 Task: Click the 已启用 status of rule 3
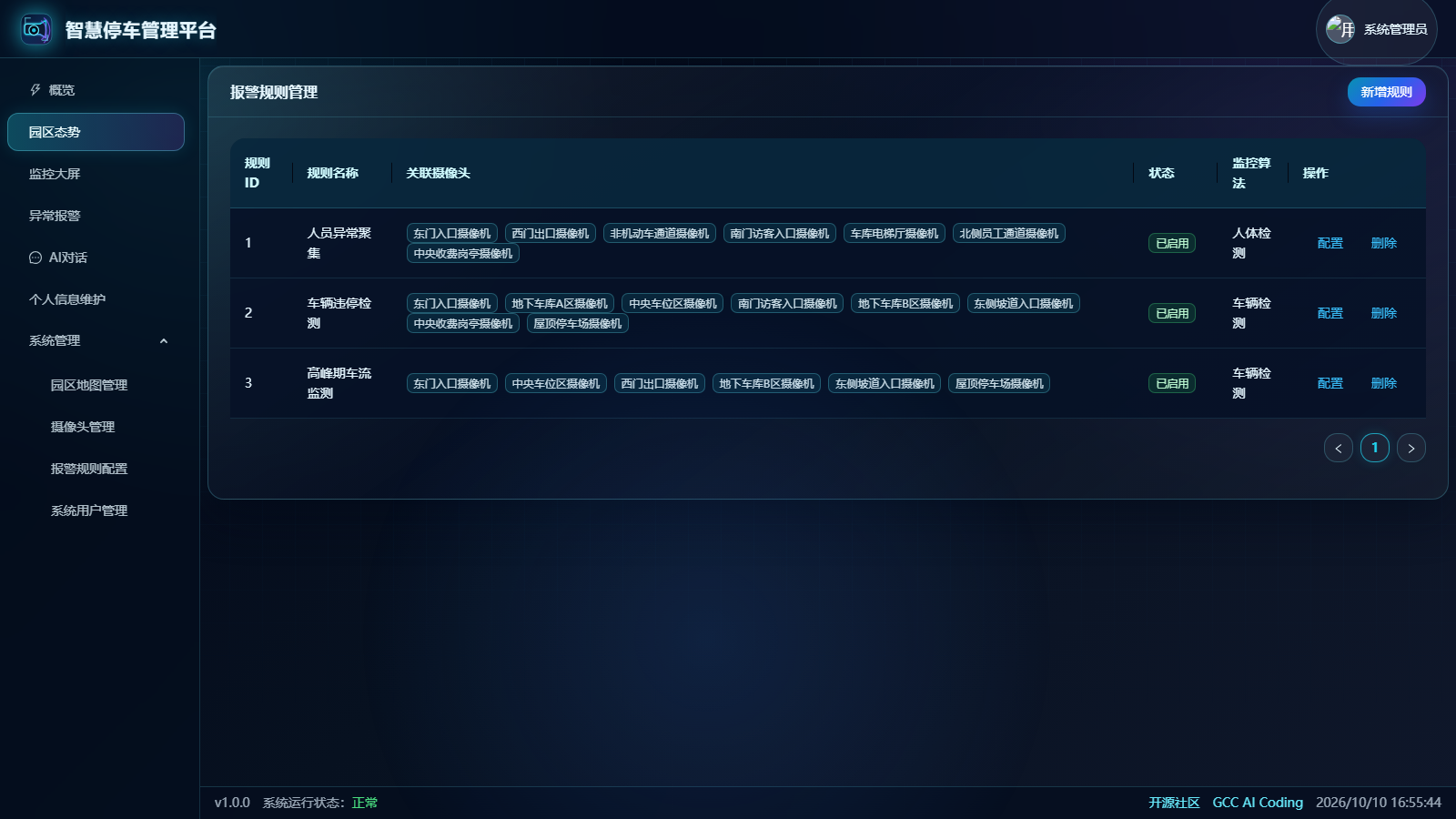[x=1172, y=383]
